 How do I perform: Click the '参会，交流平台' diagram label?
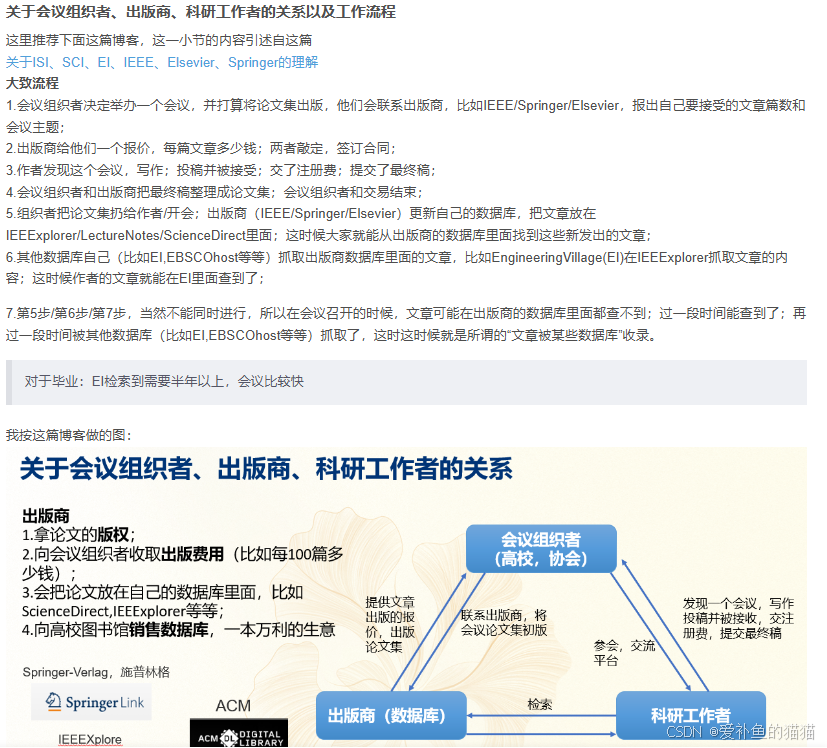[x=624, y=653]
